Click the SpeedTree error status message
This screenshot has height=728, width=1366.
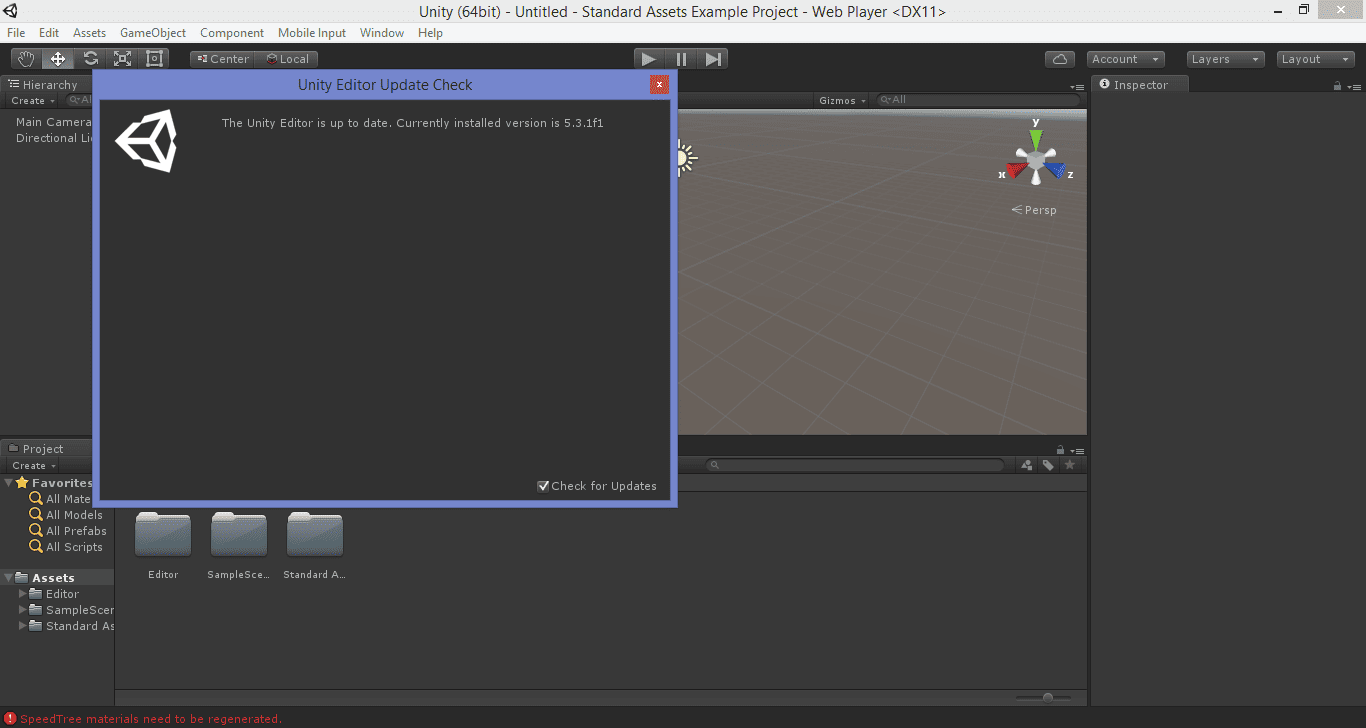click(150, 719)
